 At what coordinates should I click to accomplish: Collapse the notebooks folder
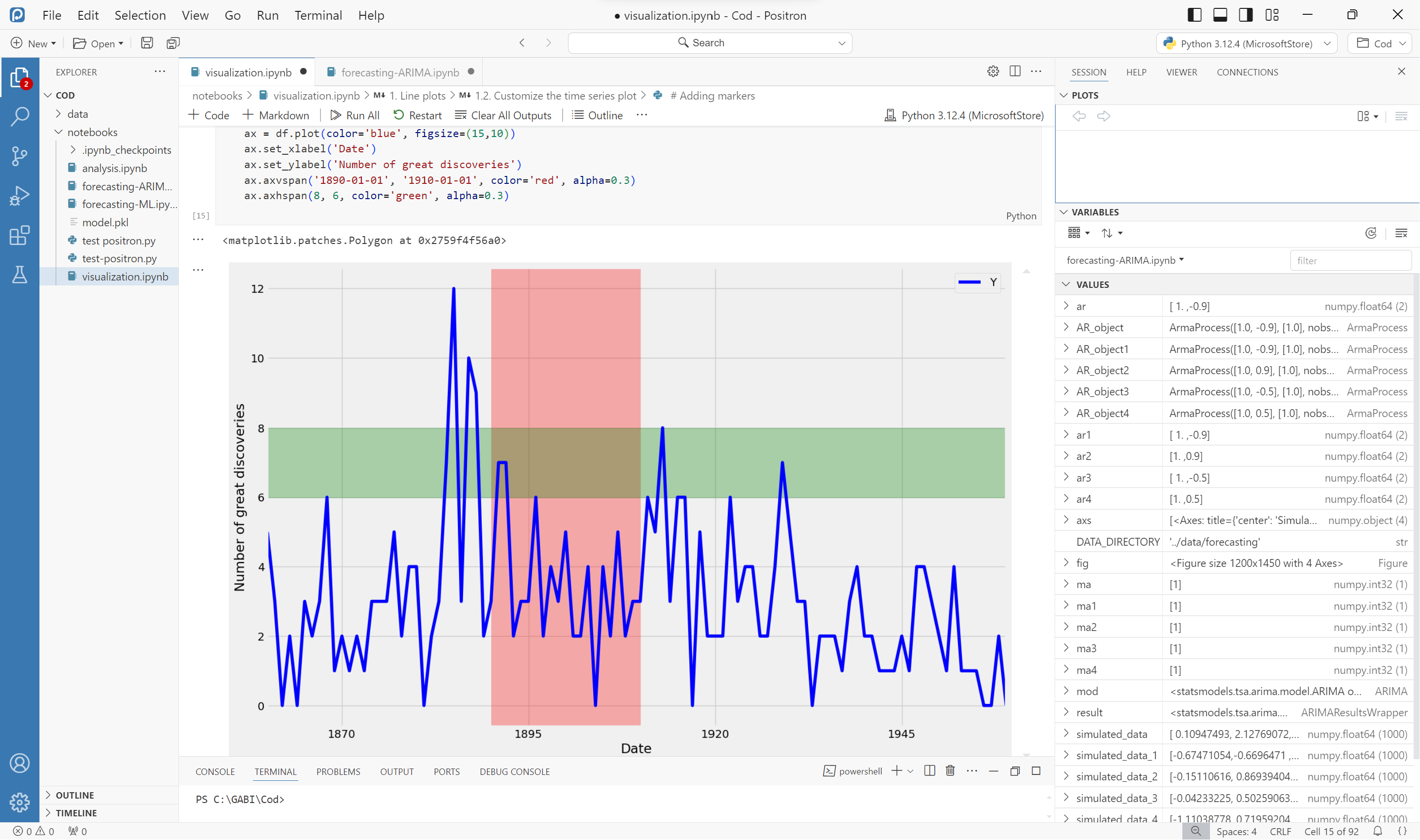59,132
